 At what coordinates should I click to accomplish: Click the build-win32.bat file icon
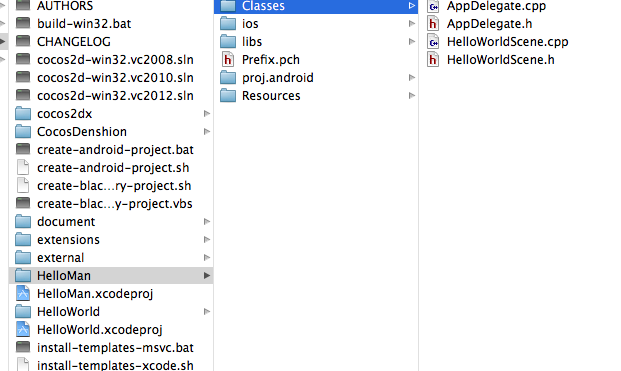coord(23,23)
